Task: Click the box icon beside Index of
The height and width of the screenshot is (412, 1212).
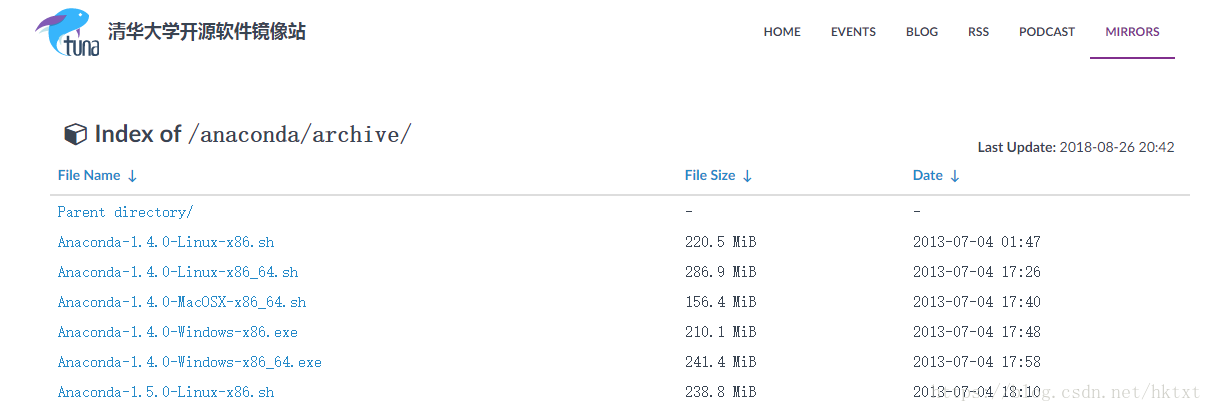Action: click(x=75, y=135)
